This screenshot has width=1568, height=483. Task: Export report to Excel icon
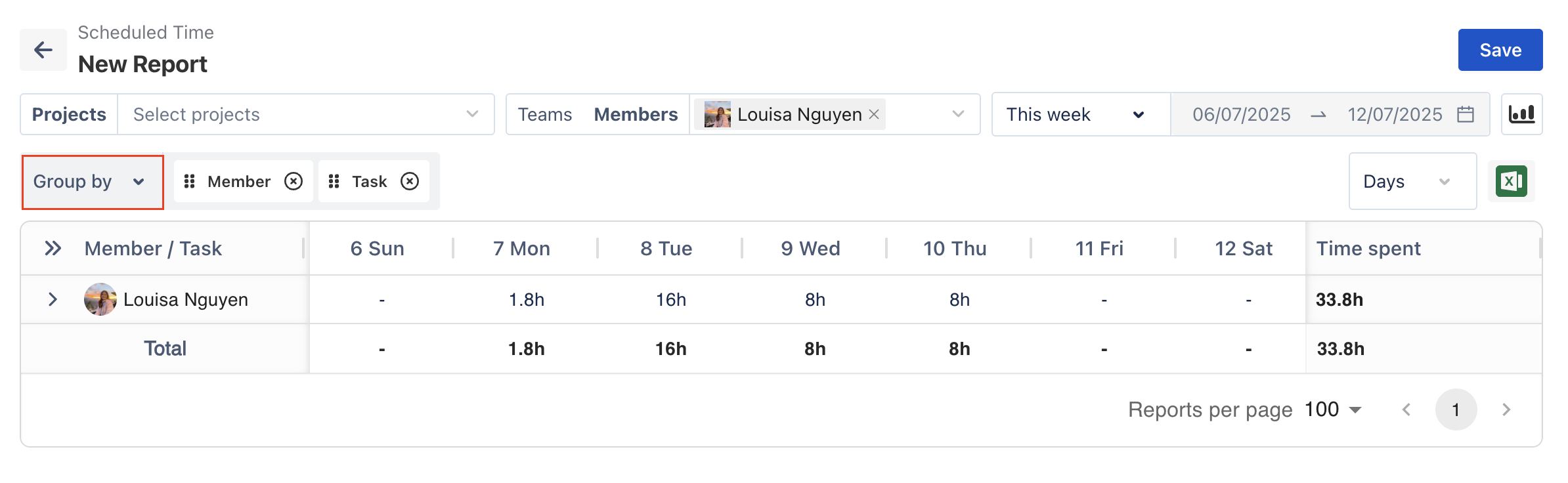1511,181
